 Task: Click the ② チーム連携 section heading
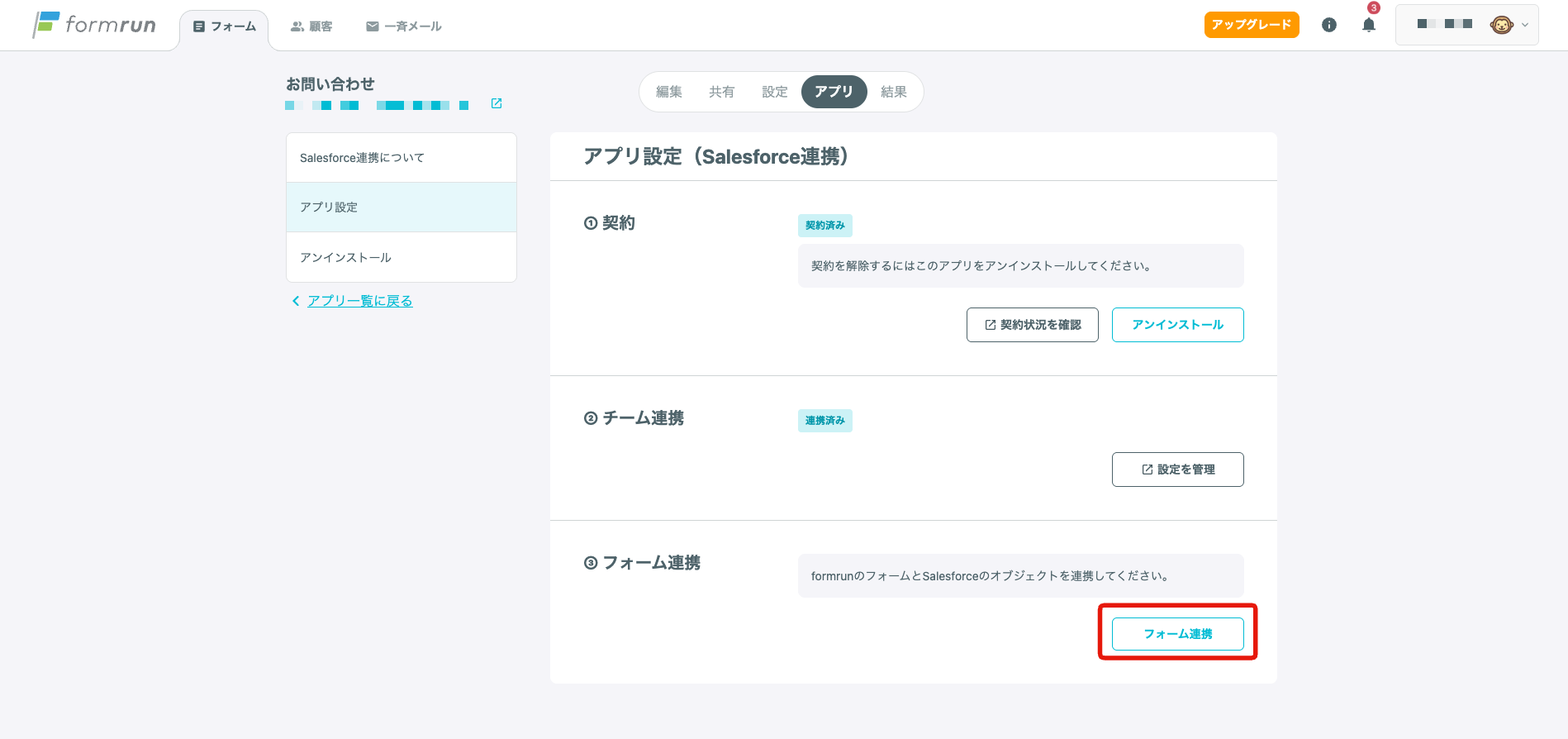click(634, 418)
